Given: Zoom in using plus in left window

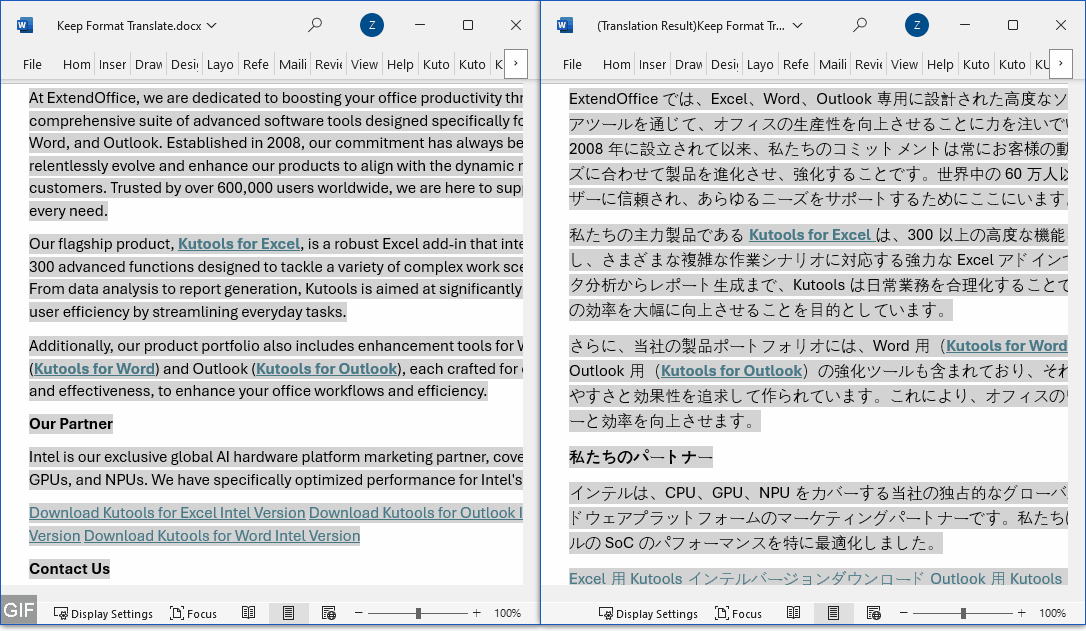Looking at the screenshot, I should [477, 613].
